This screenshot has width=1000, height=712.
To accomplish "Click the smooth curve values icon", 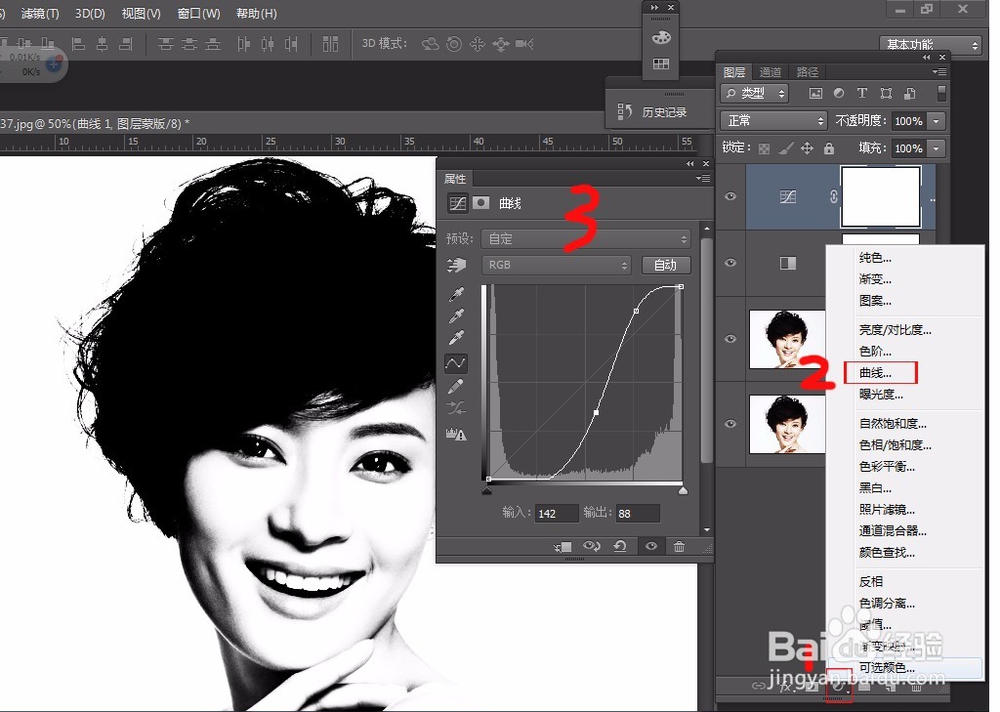I will click(455, 408).
